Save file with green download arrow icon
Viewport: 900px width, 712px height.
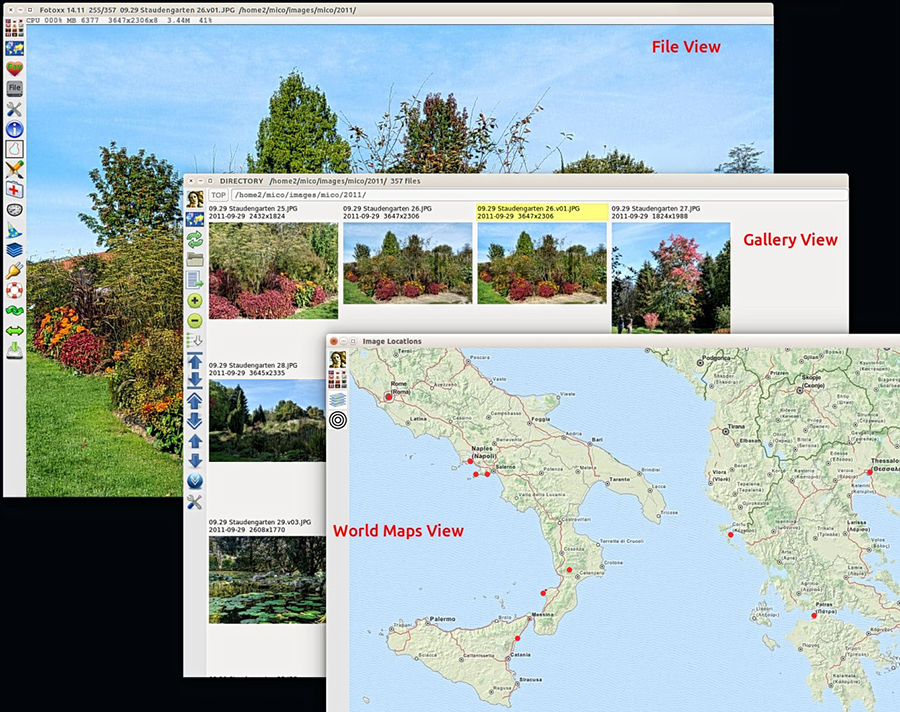14,350
